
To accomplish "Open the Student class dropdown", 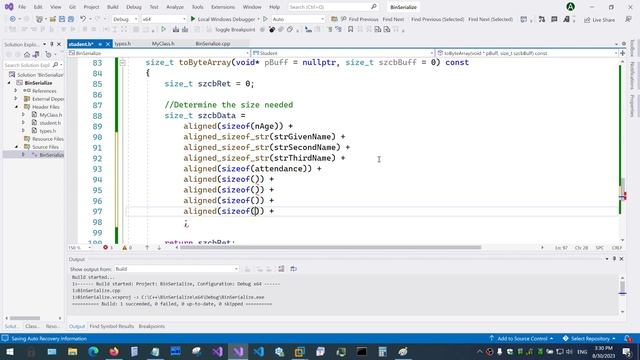I will 343,53.
